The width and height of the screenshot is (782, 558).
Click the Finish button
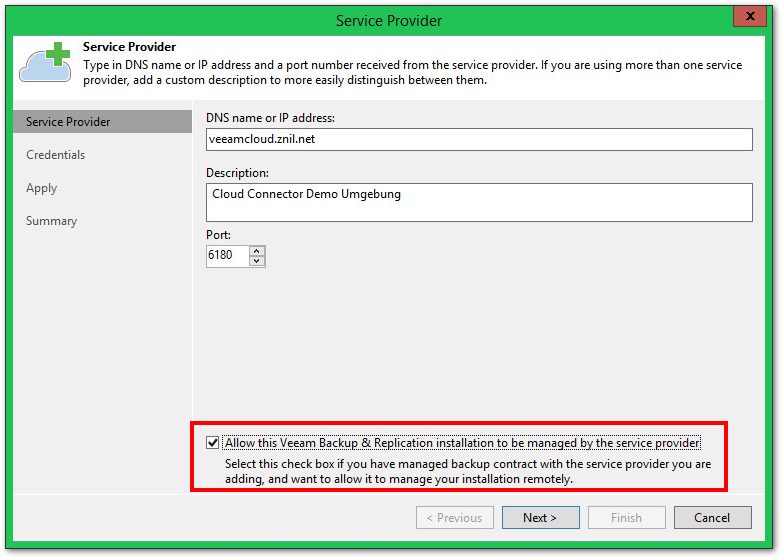click(x=626, y=518)
